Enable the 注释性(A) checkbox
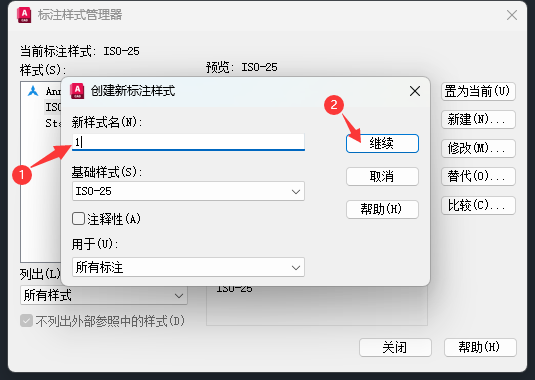 [x=78, y=219]
